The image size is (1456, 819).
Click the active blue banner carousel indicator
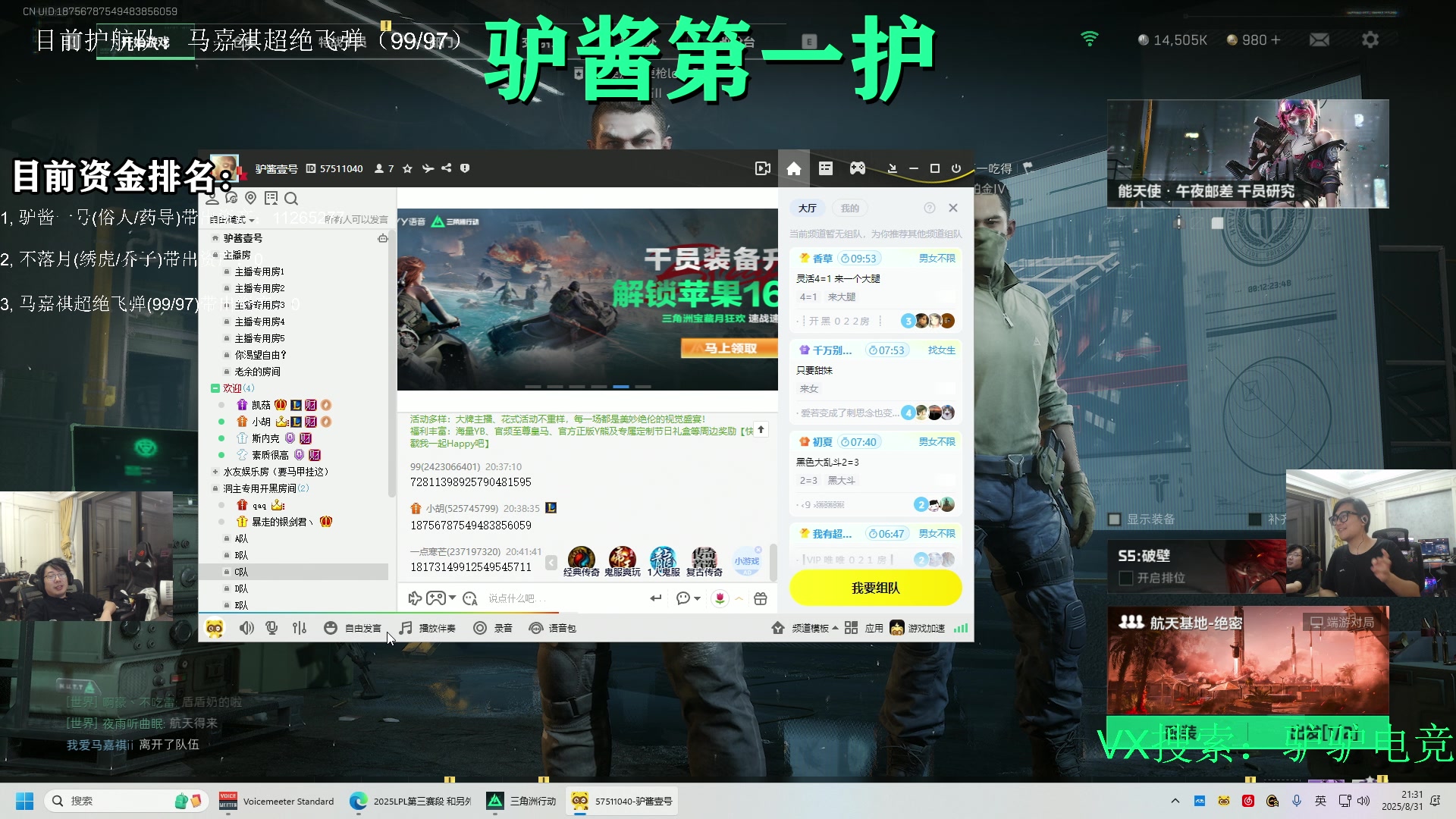point(621,387)
